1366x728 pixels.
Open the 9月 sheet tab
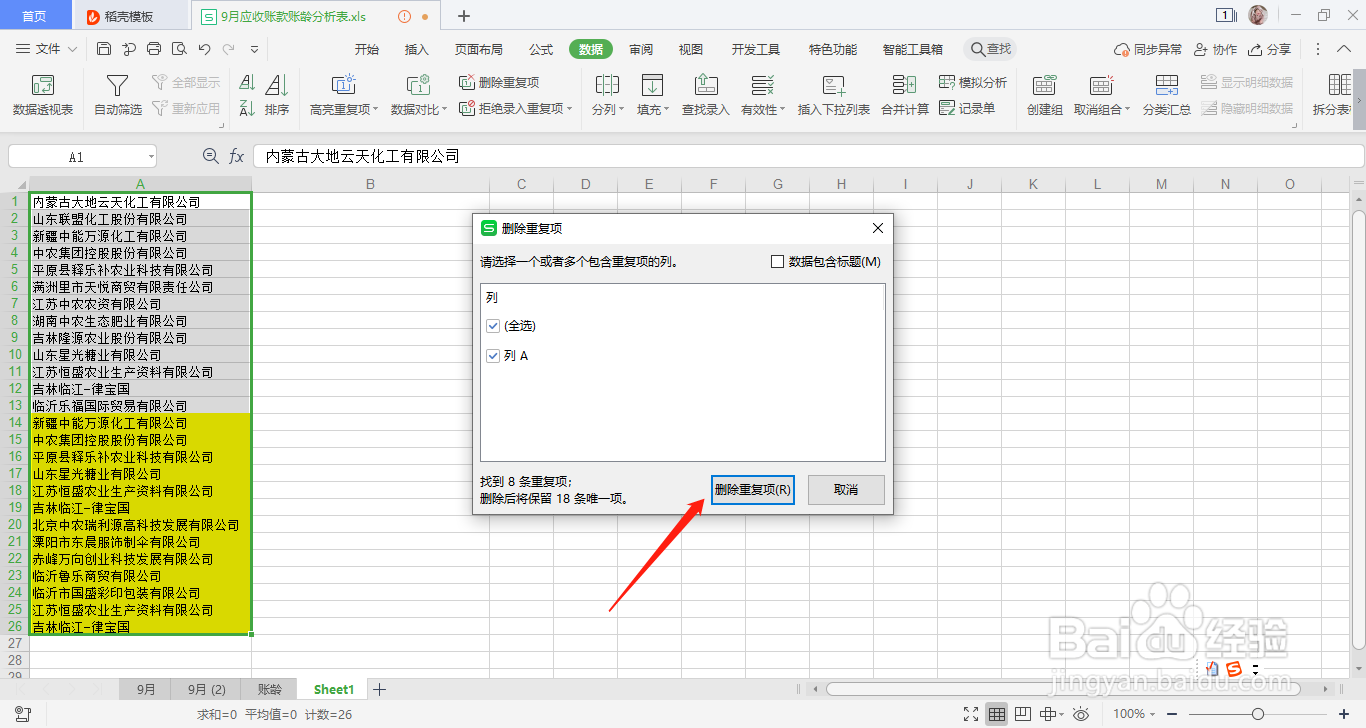coord(146,689)
